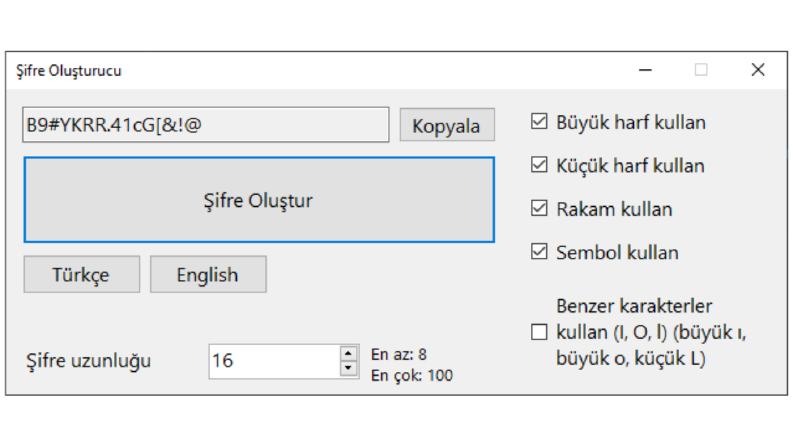Click the generated password text field
Screen dimensions: 793x446
point(206,124)
